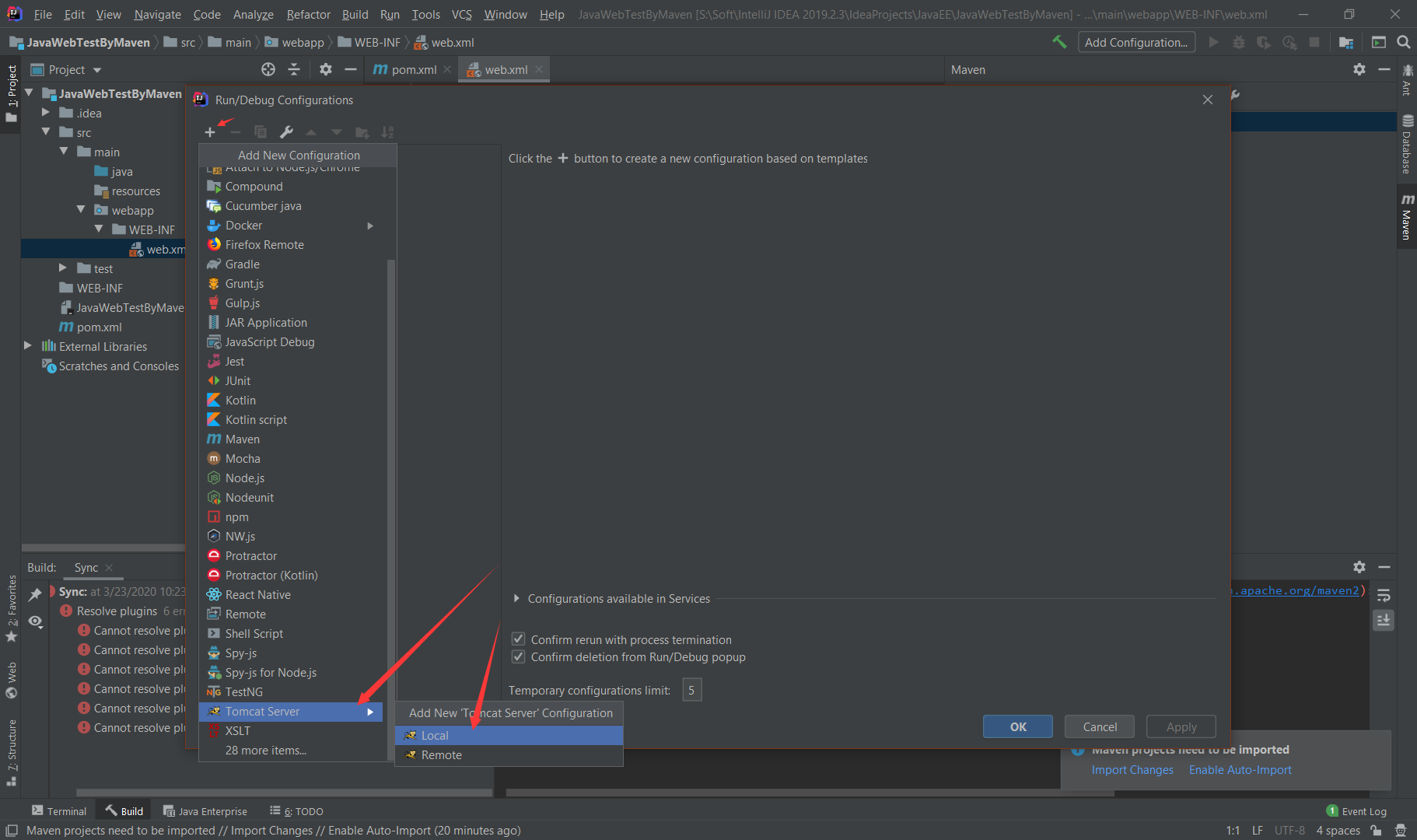Screen dimensions: 1417x840
Task: Open the Project view dropdown
Action: pyautogui.click(x=97, y=70)
